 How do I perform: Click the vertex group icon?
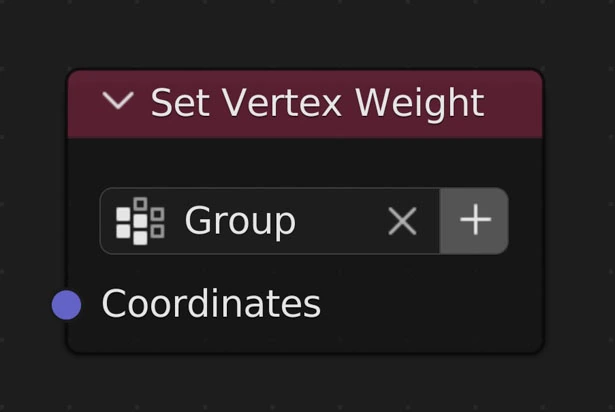pyautogui.click(x=140, y=221)
